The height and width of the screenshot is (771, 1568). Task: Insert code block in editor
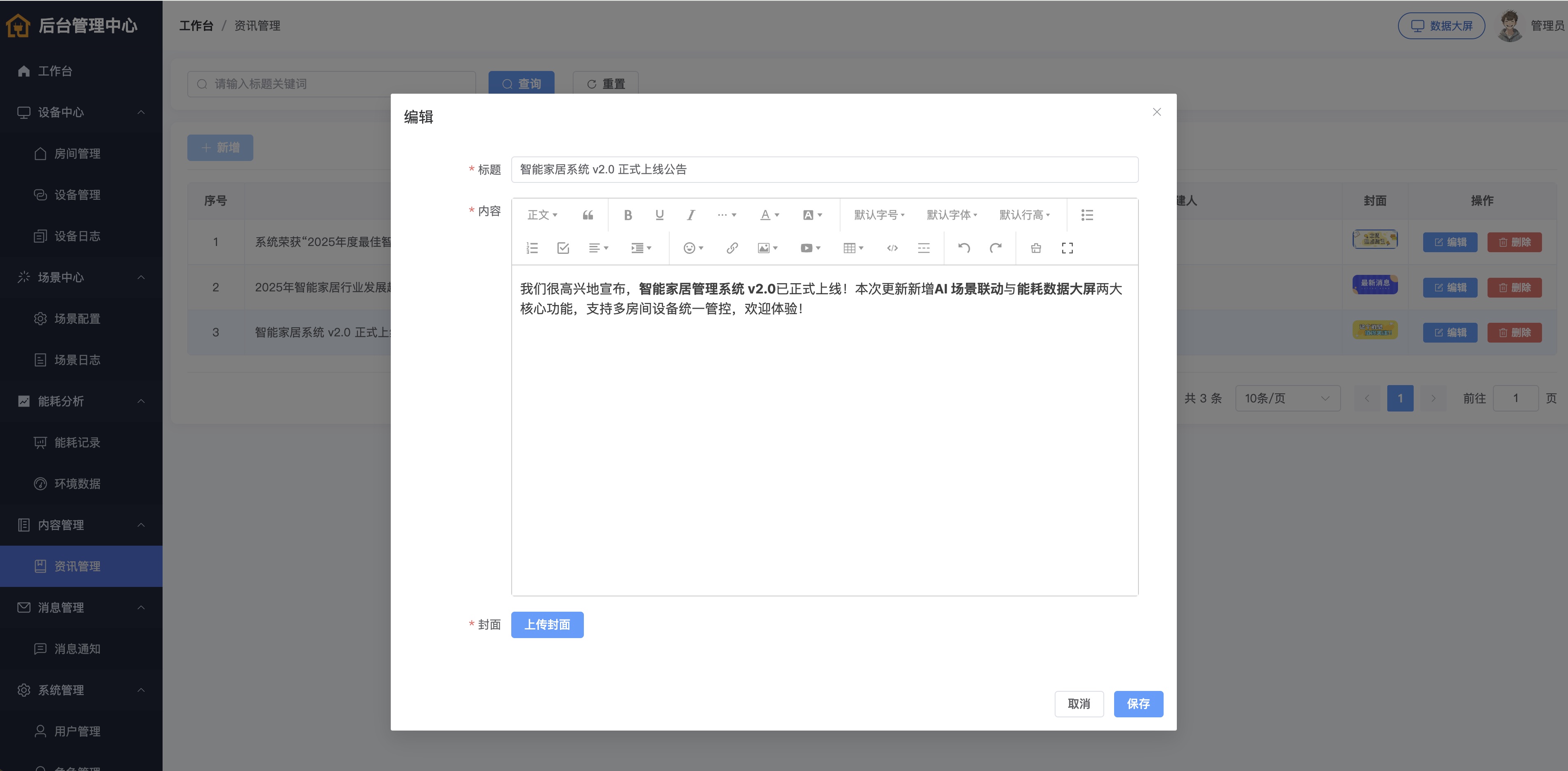(x=893, y=248)
